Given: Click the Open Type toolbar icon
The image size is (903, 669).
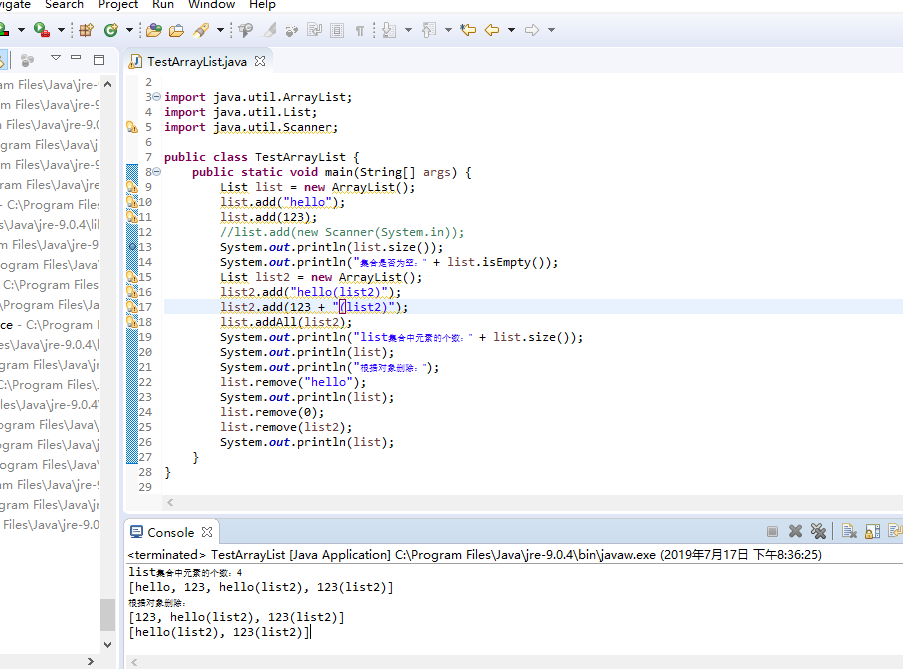Looking at the screenshot, I should click(x=154, y=30).
